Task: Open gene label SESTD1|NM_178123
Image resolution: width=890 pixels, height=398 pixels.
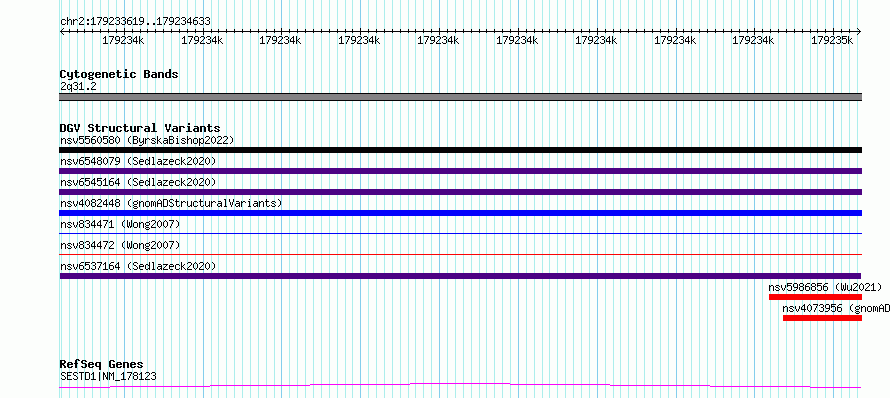Action: 108,376
